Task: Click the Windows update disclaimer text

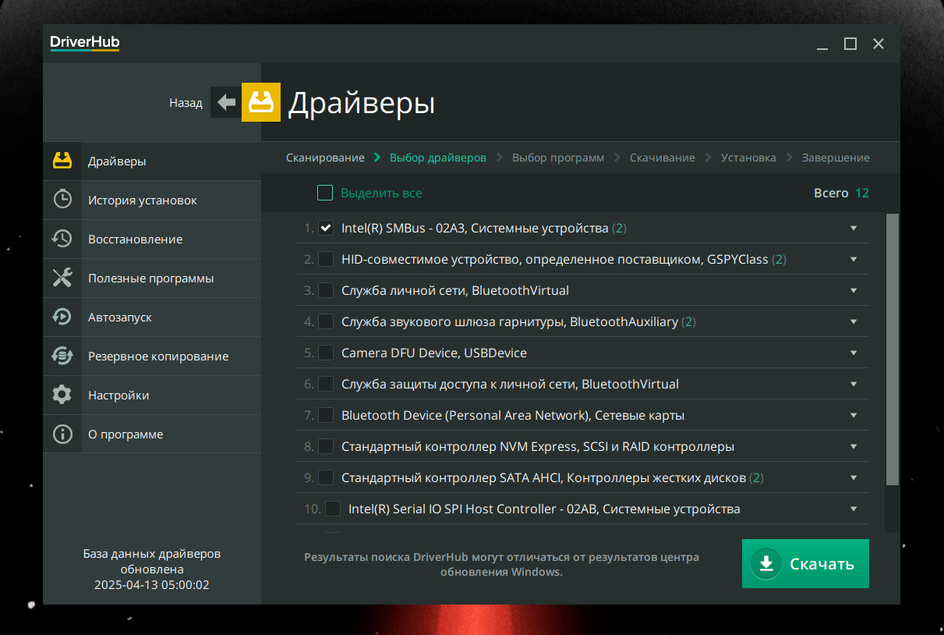Action: click(x=501, y=564)
